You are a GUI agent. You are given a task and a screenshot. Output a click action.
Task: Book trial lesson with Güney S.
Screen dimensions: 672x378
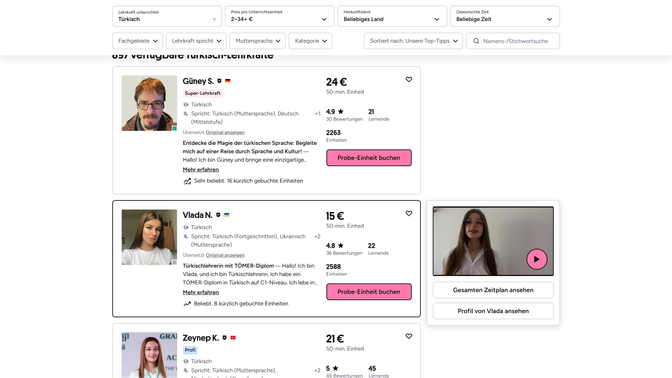(369, 158)
